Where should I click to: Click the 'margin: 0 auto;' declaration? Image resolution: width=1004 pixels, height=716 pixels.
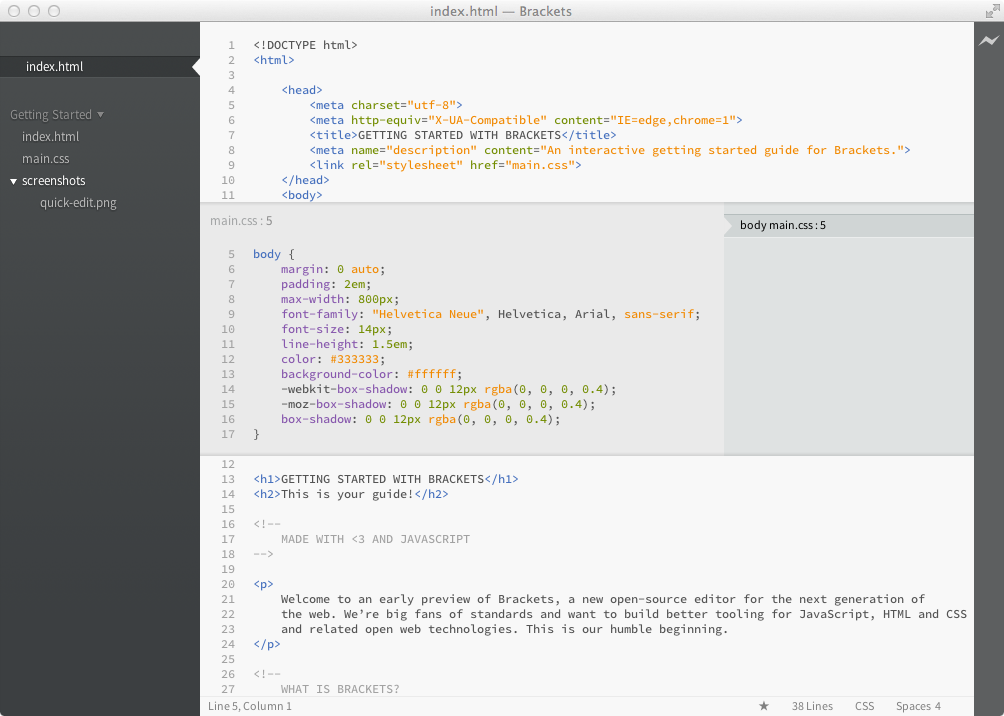point(333,269)
